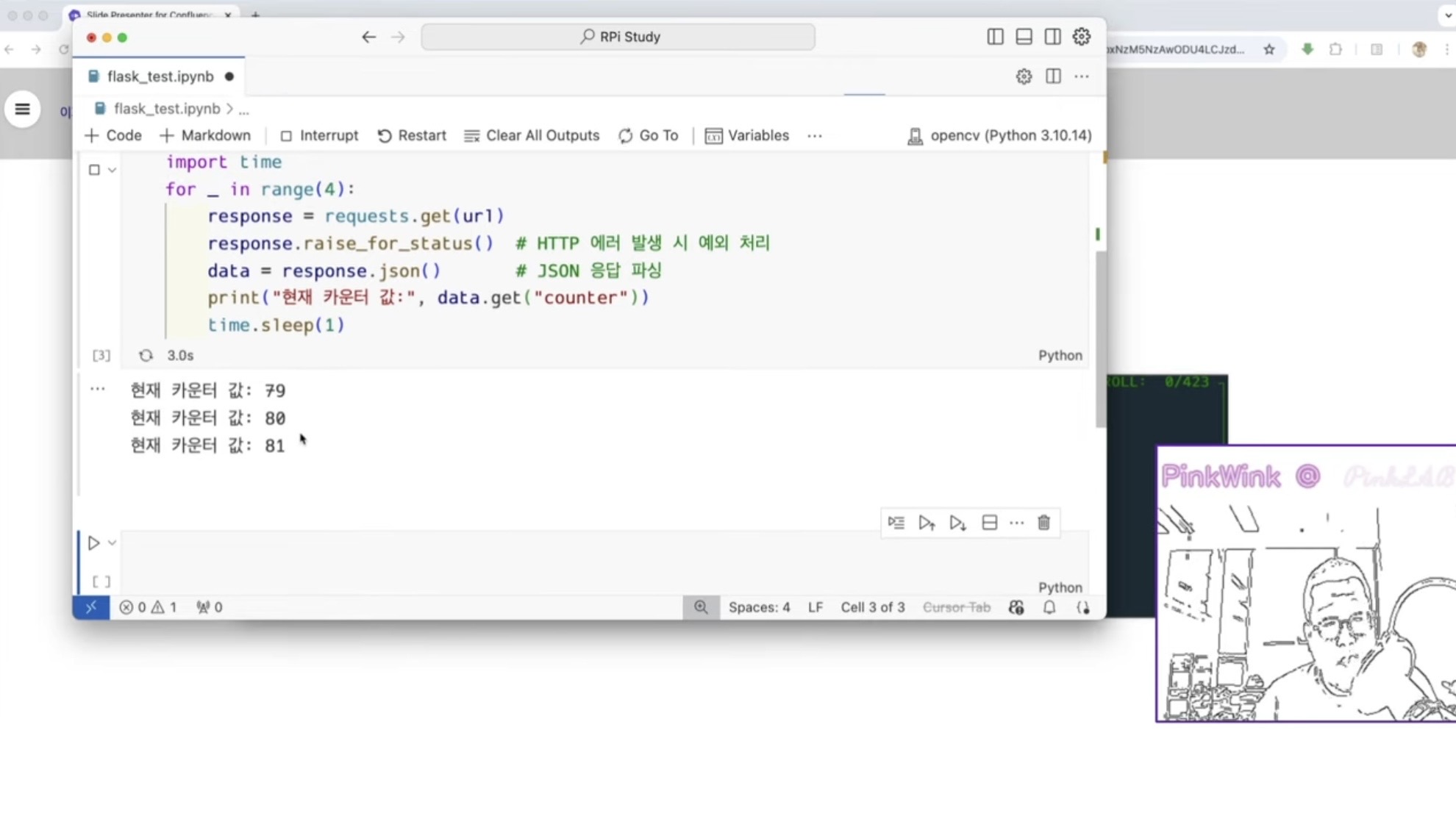Execute above cells icon

coord(927,523)
